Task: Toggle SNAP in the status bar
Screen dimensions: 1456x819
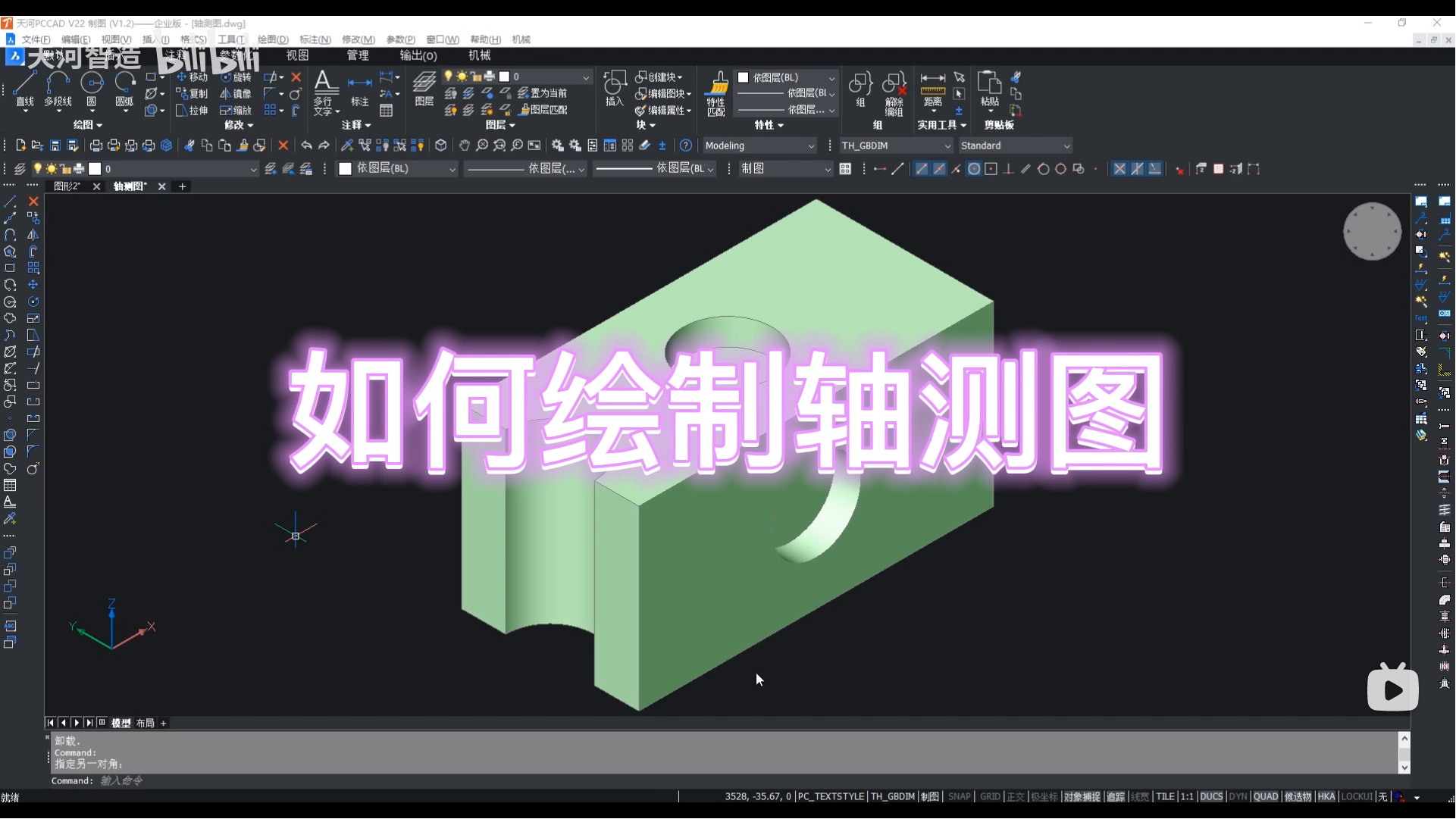Action: click(x=960, y=797)
